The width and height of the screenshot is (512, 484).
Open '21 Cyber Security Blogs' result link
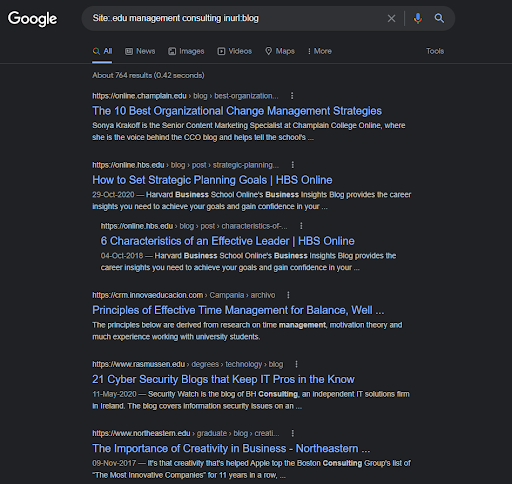tap(223, 379)
